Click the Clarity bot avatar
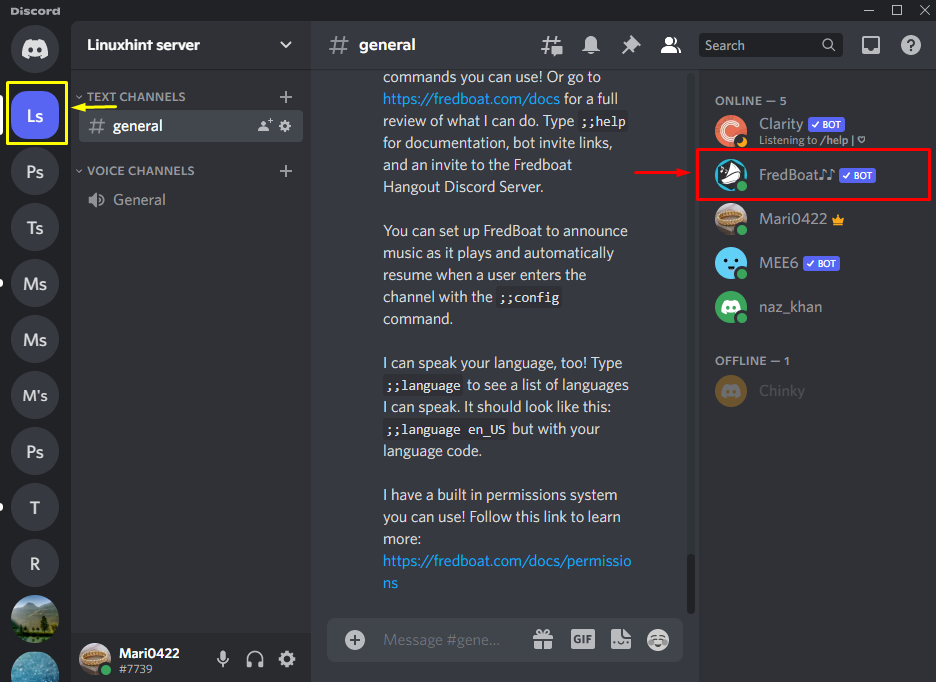Image resolution: width=936 pixels, height=682 pixels. tap(731, 131)
